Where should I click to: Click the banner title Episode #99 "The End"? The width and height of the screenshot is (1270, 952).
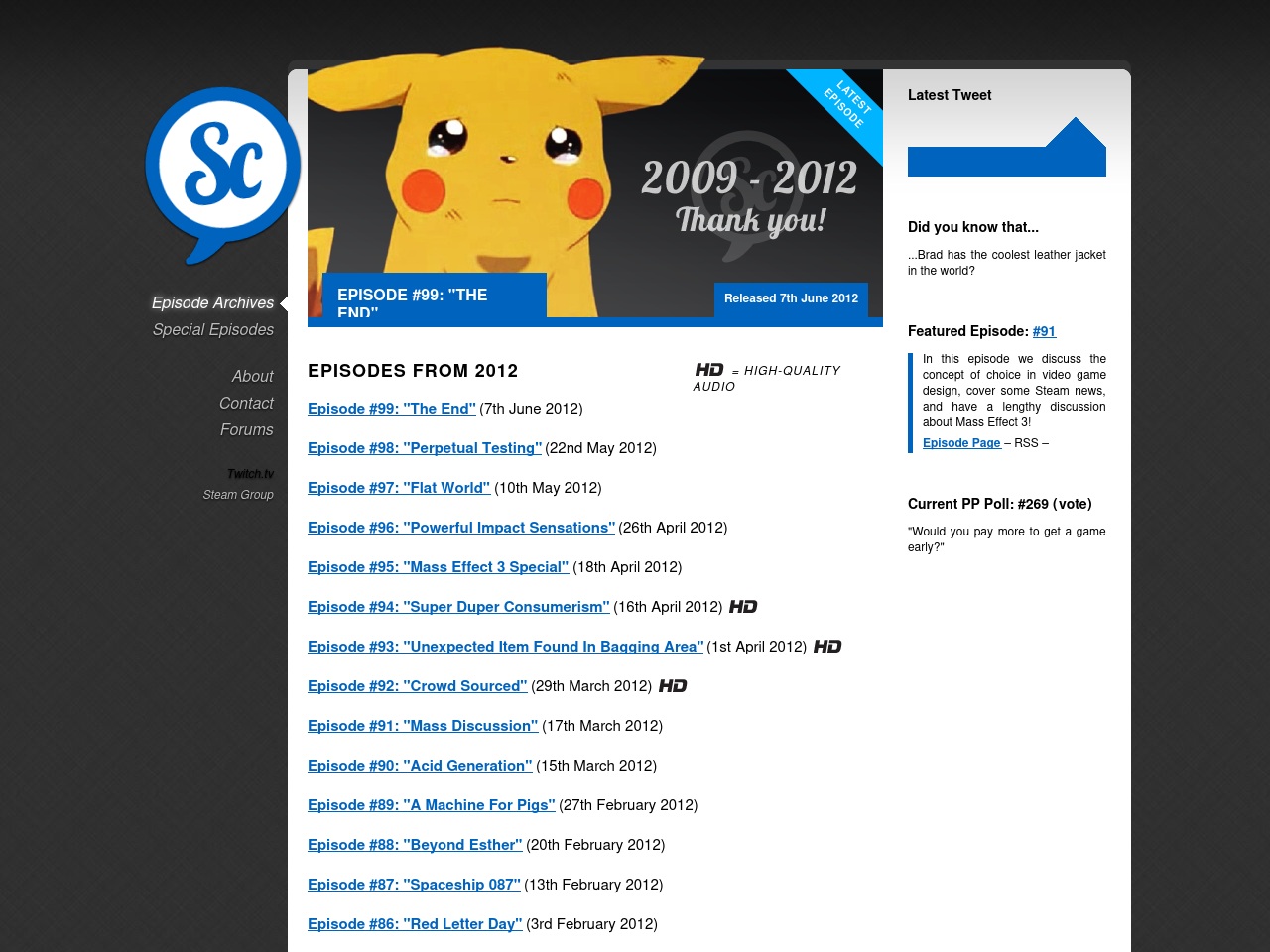[435, 296]
